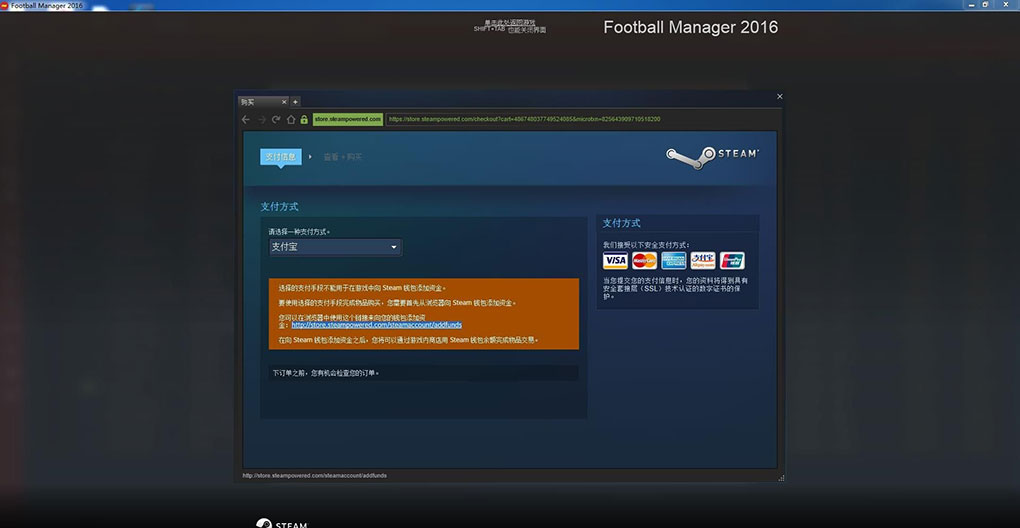Open the steamaccount/addfunds link
This screenshot has height=528, width=1020.
(x=377, y=324)
